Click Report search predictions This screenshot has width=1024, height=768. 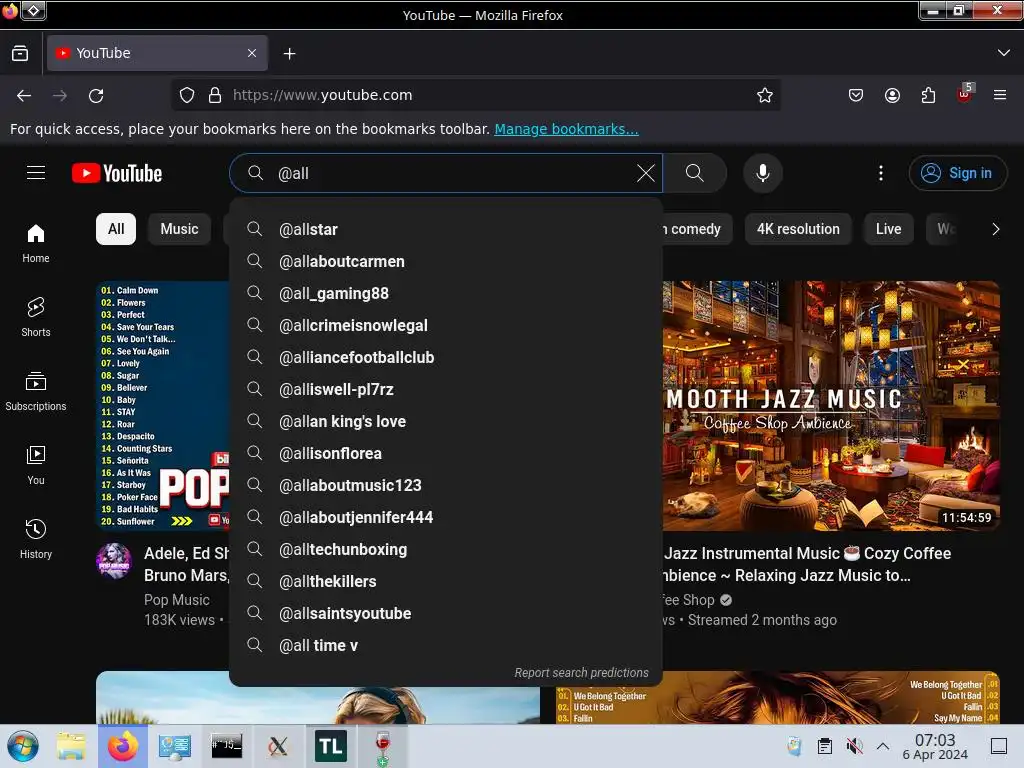pos(581,673)
